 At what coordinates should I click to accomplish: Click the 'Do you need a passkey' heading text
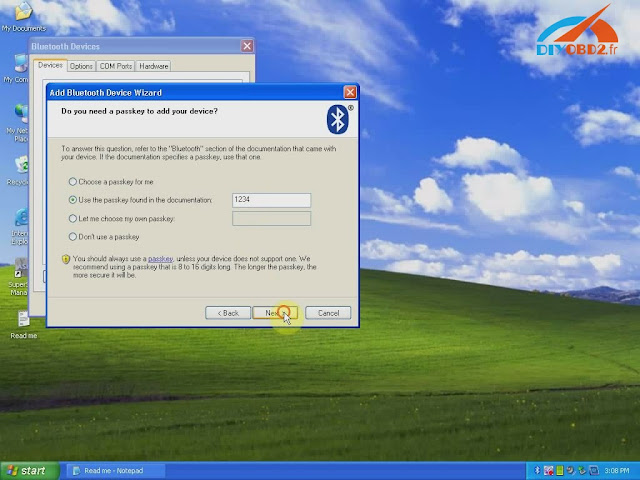coord(139,111)
